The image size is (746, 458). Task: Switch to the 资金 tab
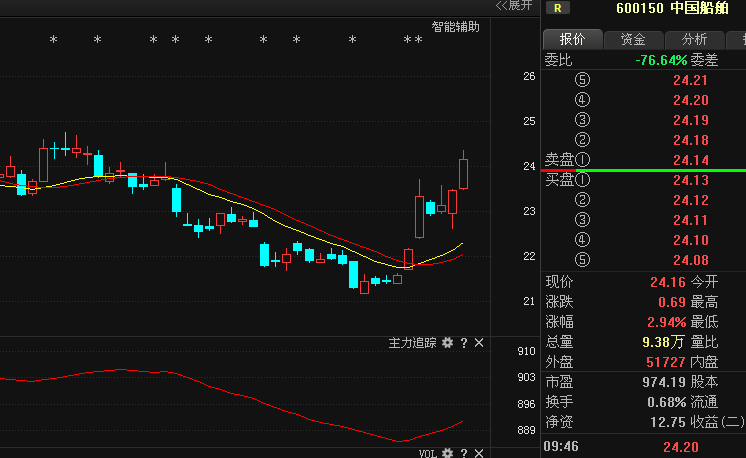pyautogui.click(x=633, y=39)
